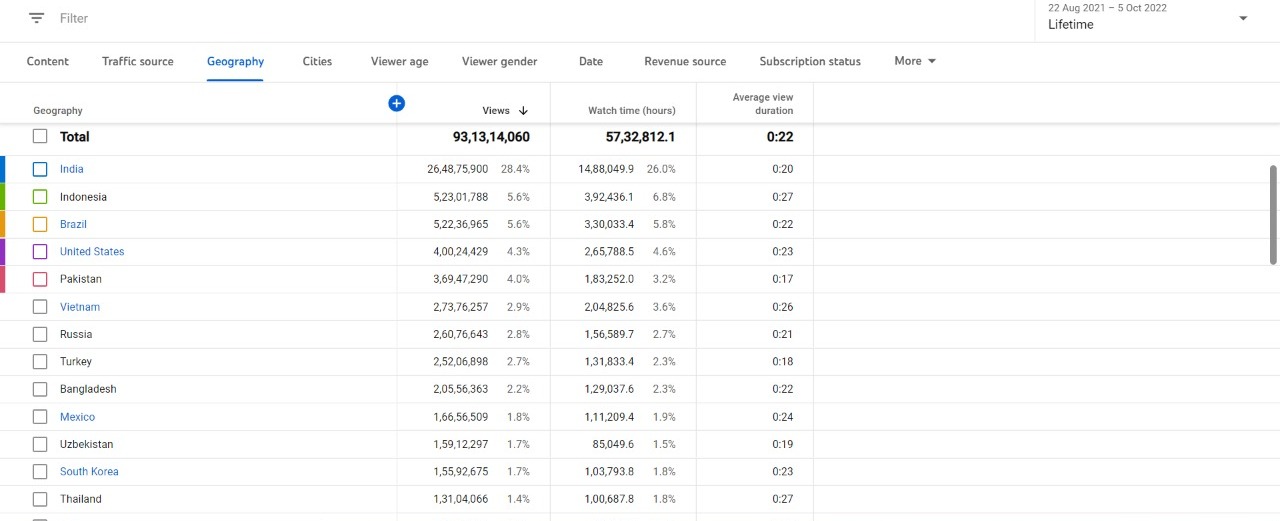Click the Turkey row label

coord(76,362)
